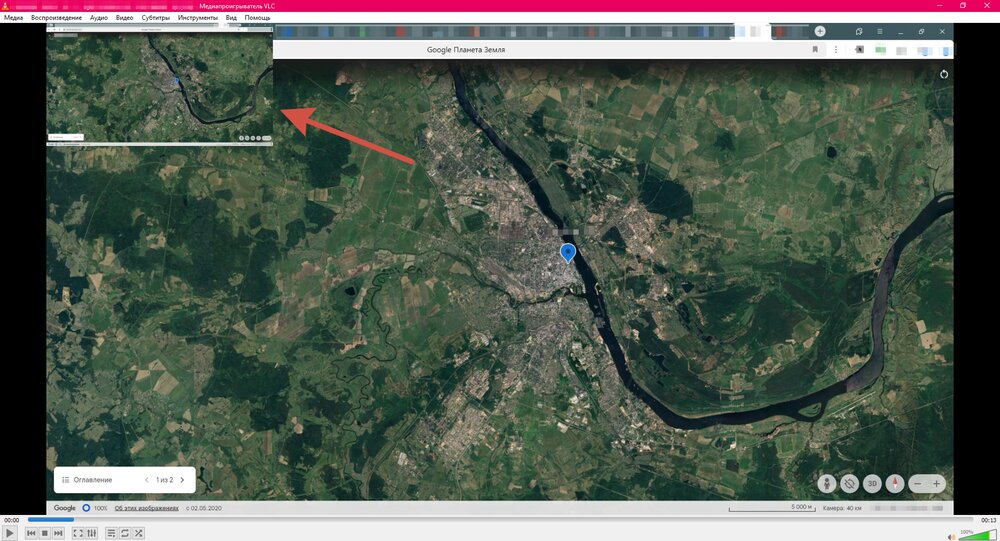
Task: Skip to next media in VLC
Action: click(58, 533)
